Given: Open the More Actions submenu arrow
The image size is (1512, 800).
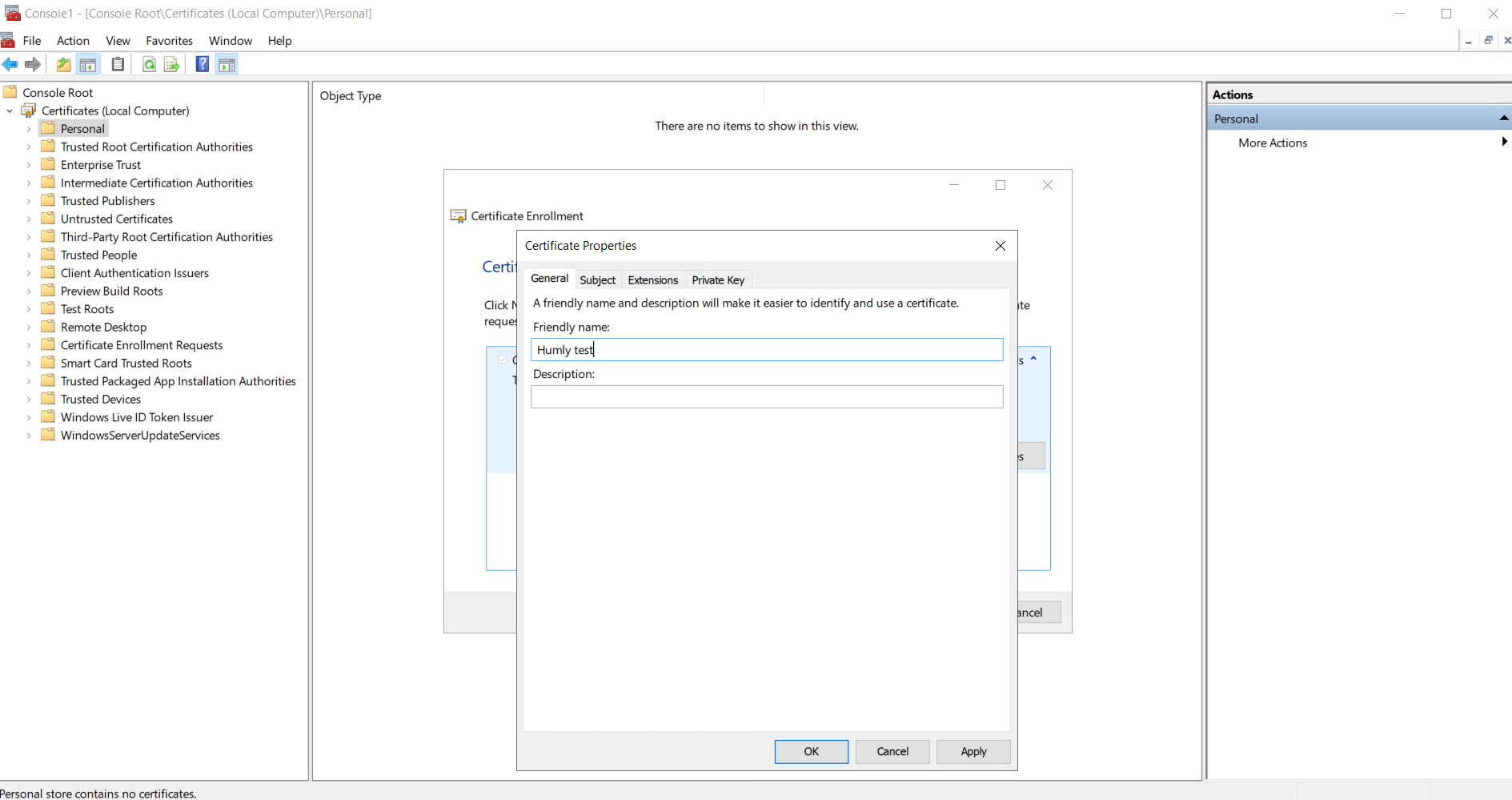Looking at the screenshot, I should tap(1505, 142).
